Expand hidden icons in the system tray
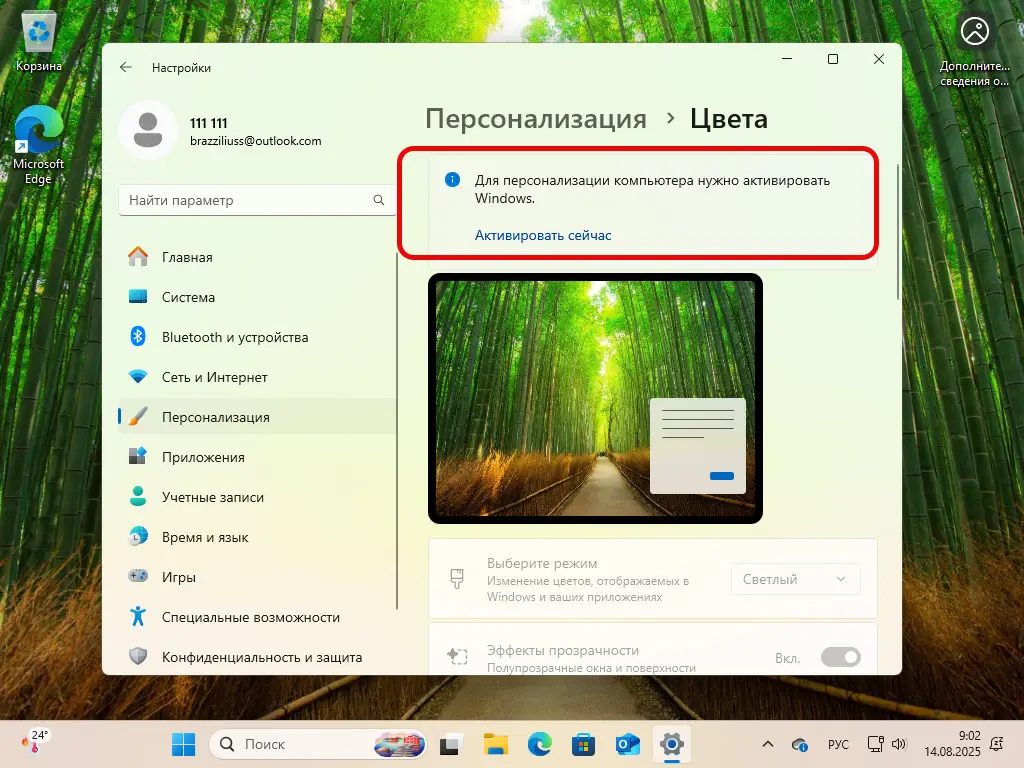 click(x=767, y=744)
